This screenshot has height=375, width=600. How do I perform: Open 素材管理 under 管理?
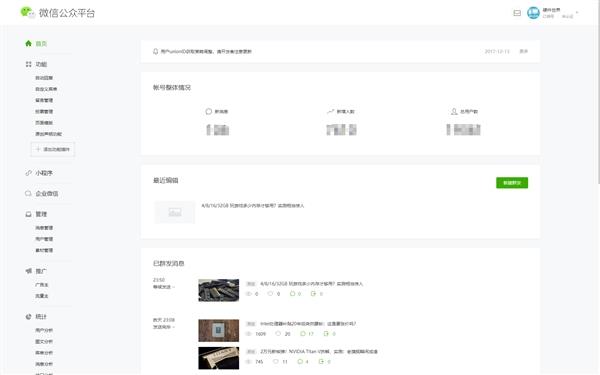44,250
